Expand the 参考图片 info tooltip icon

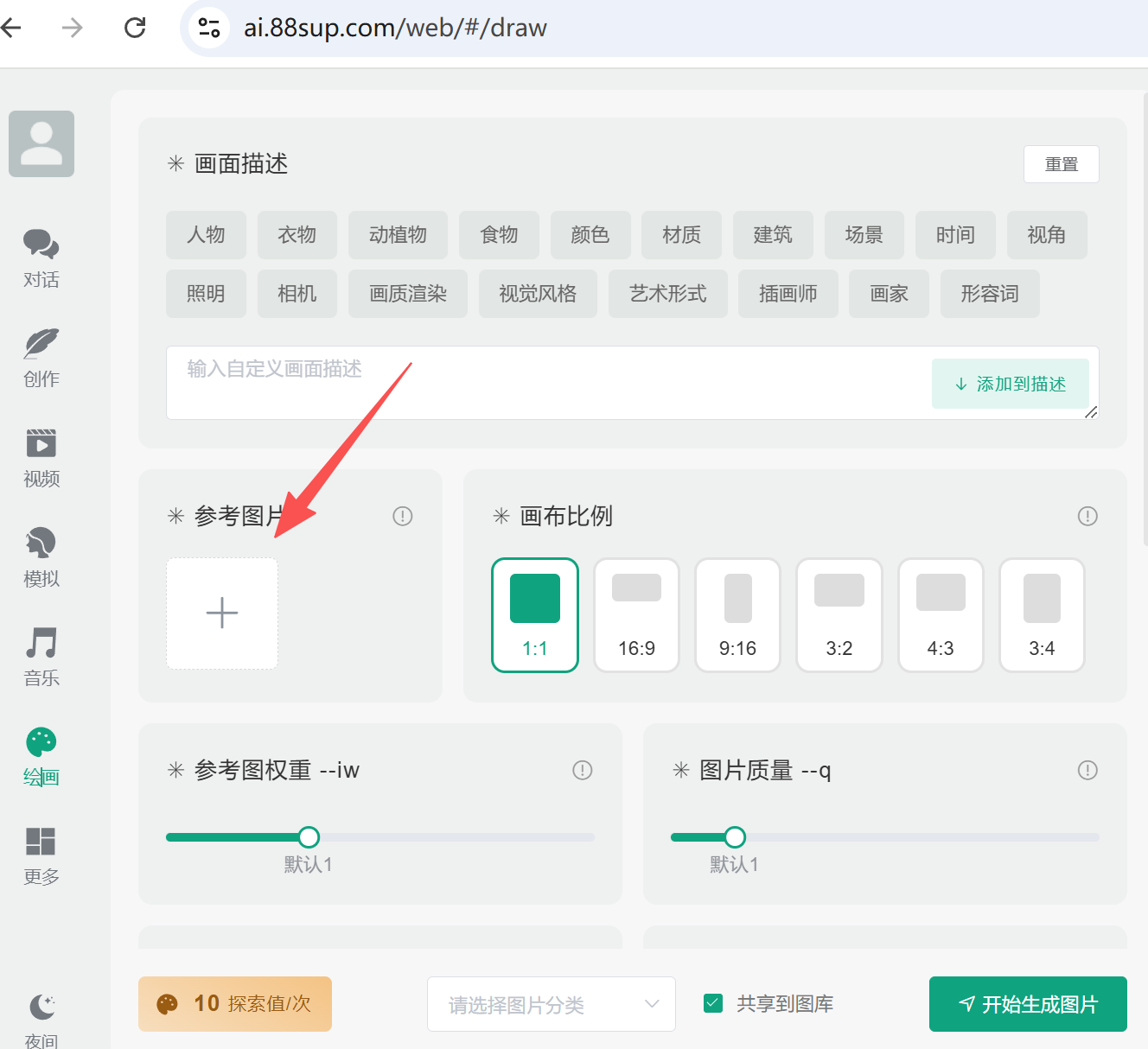(402, 516)
